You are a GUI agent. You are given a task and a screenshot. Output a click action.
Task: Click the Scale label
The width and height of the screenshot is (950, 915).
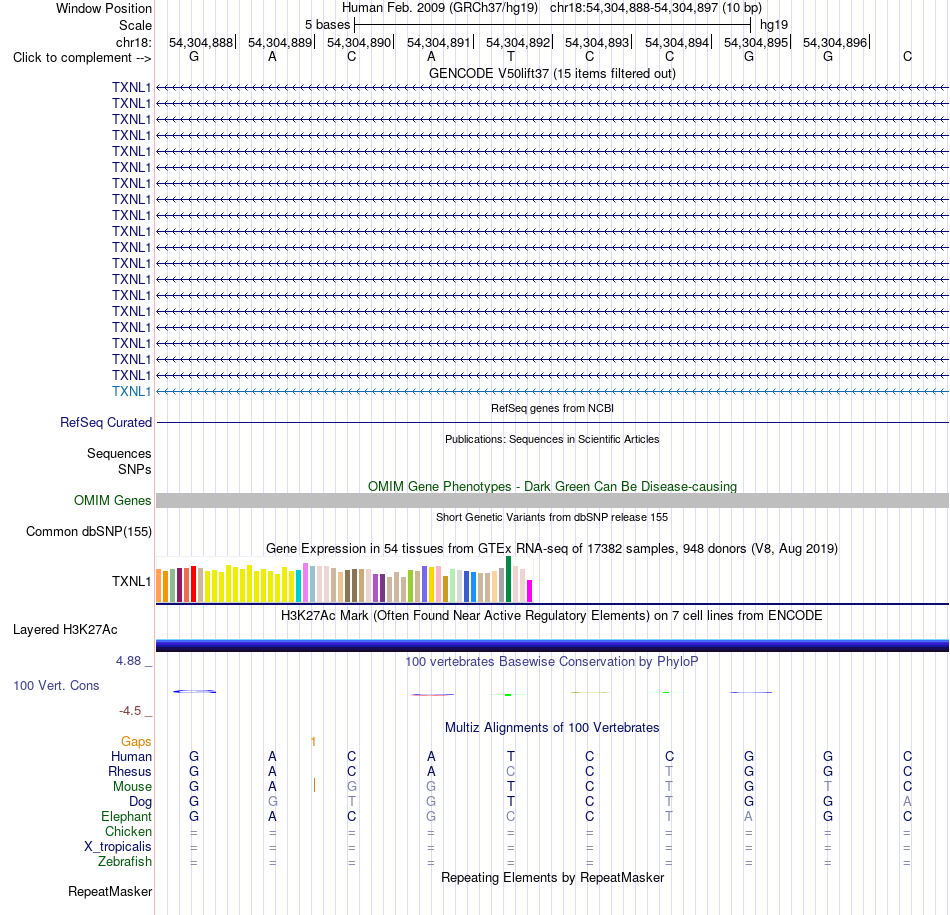135,25
